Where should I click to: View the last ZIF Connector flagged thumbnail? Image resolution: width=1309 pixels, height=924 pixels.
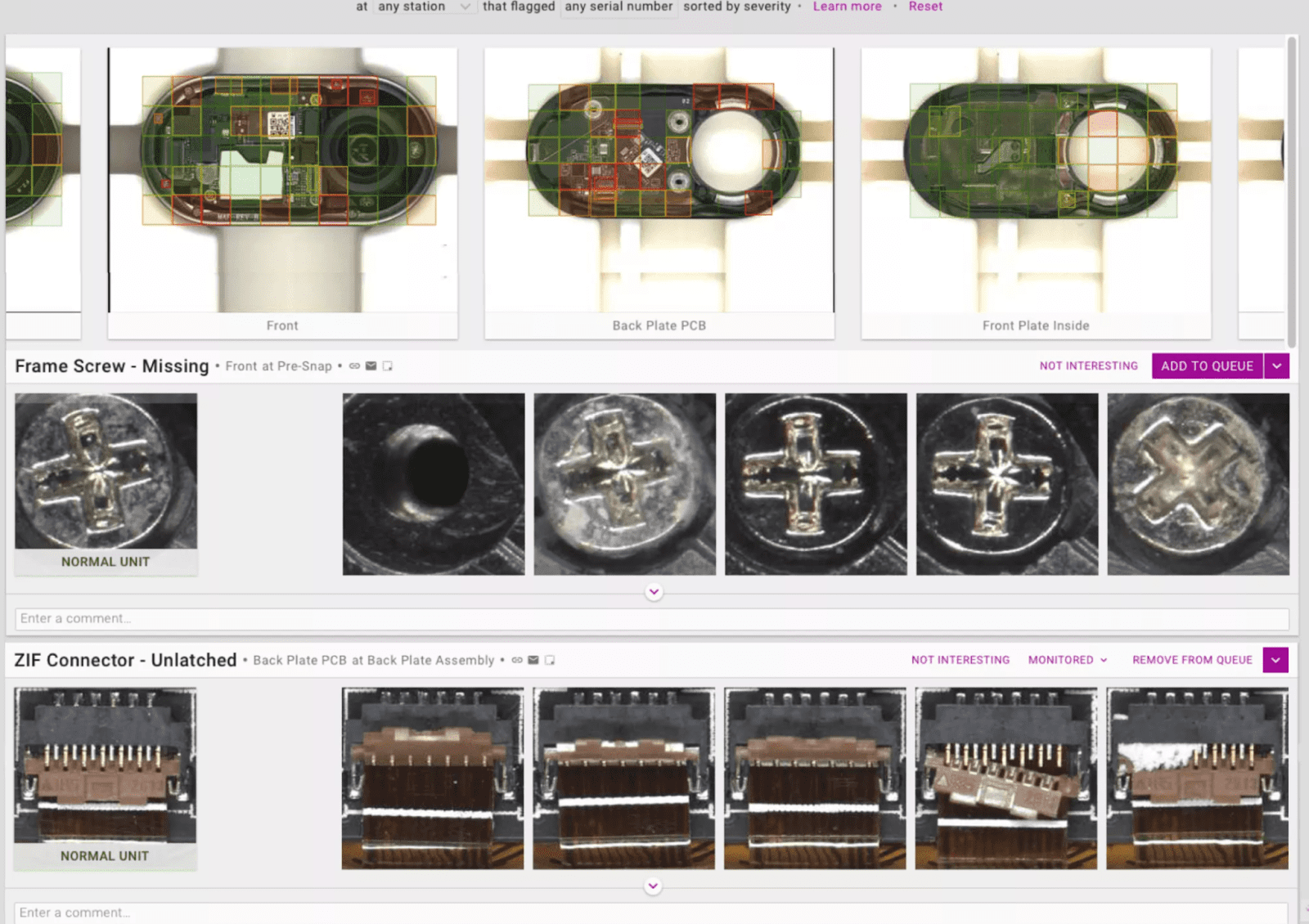[x=1198, y=778]
